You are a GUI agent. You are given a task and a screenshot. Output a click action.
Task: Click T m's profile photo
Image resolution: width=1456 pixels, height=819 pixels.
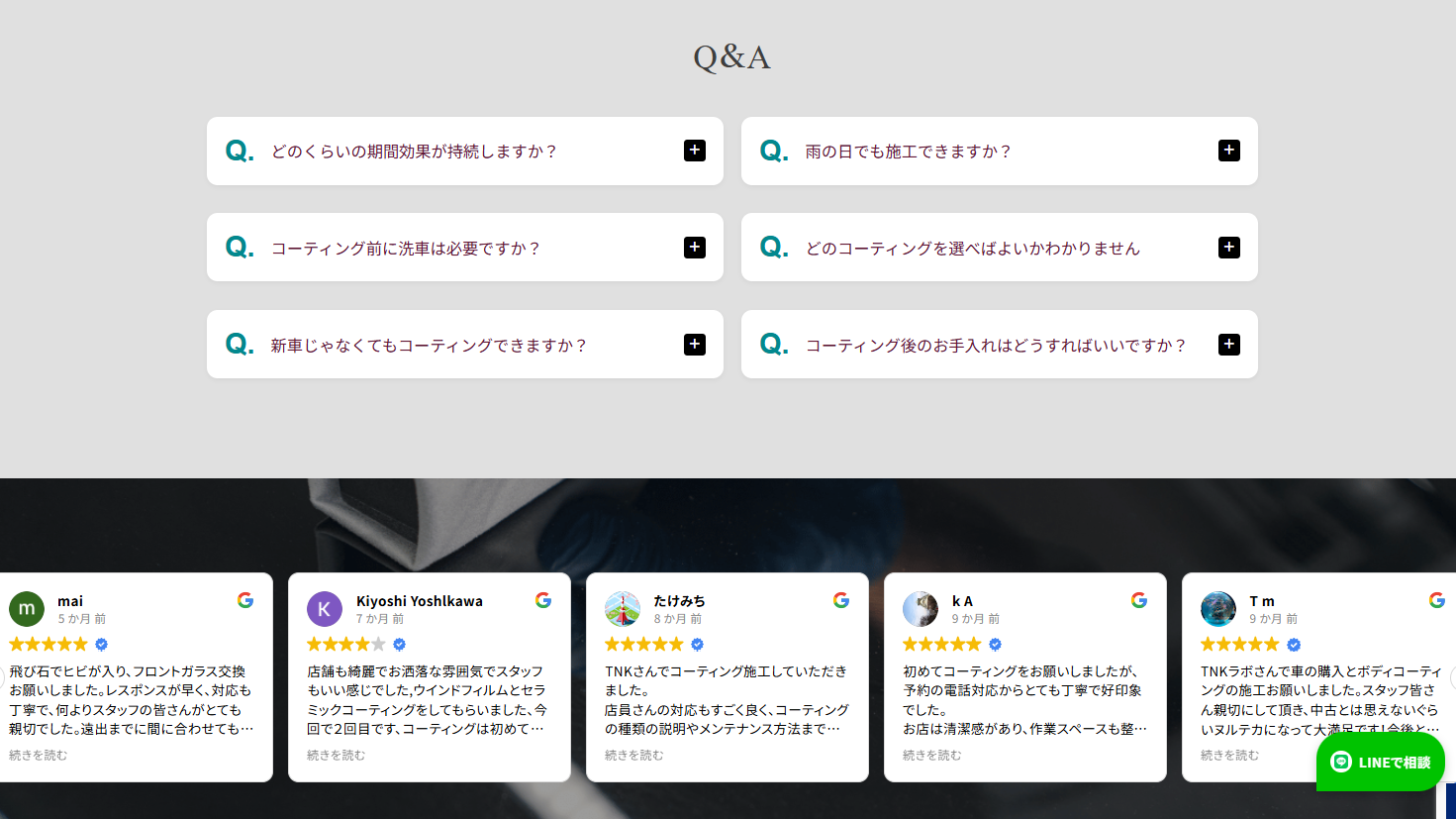pos(1218,609)
